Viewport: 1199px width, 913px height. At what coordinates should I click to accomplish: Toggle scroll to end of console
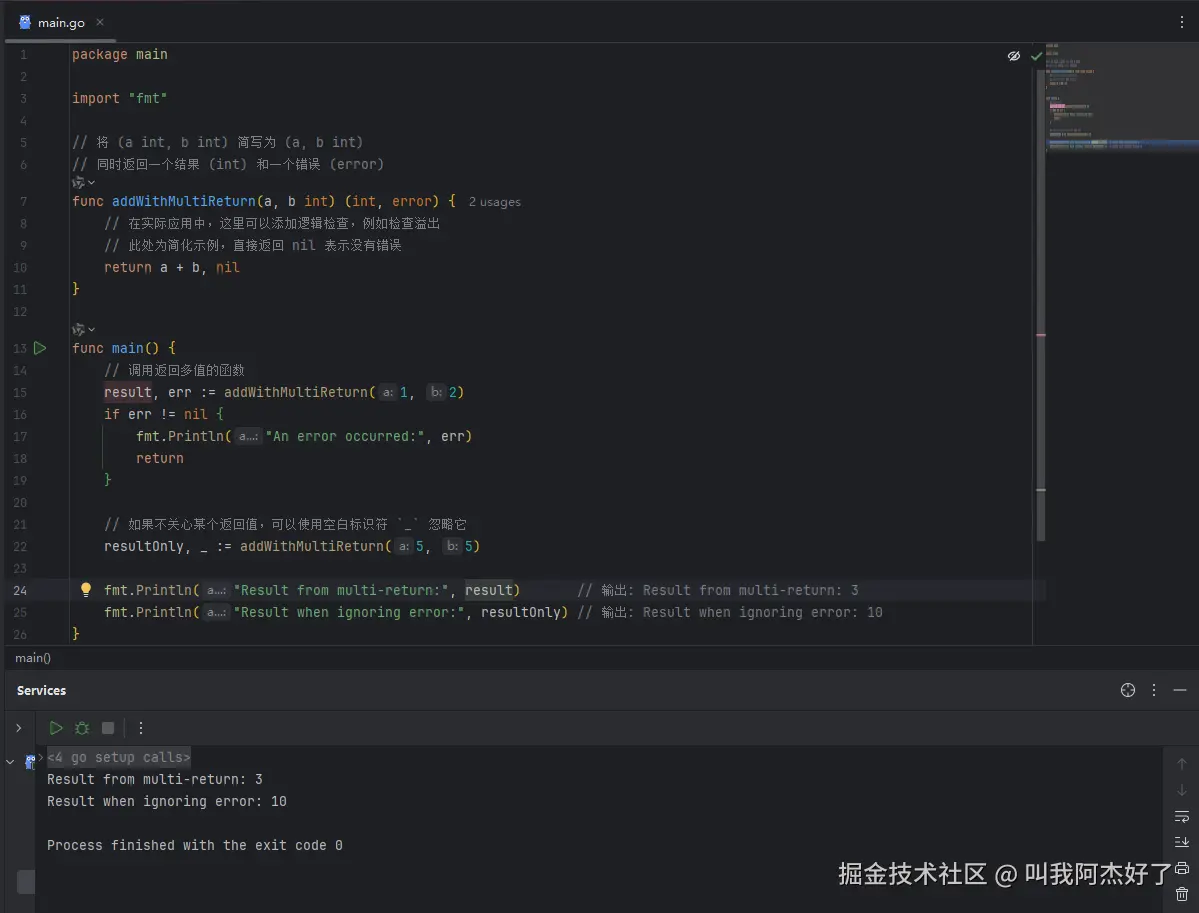1181,842
